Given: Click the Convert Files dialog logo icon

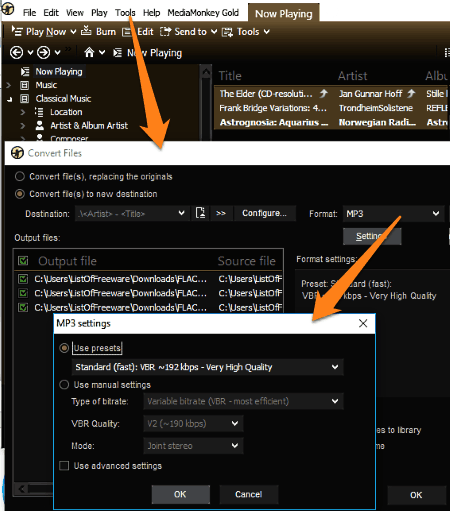Looking at the screenshot, I should coord(17,153).
